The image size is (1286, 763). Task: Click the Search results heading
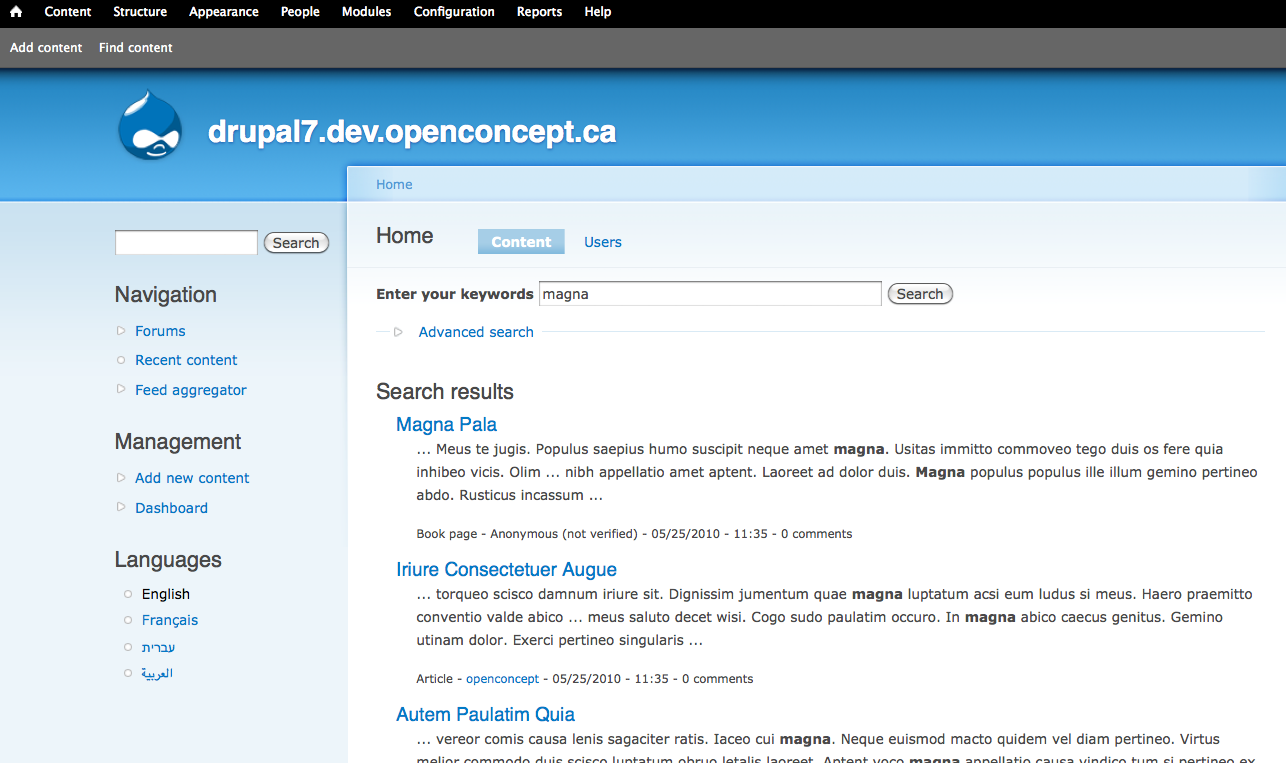(x=445, y=392)
